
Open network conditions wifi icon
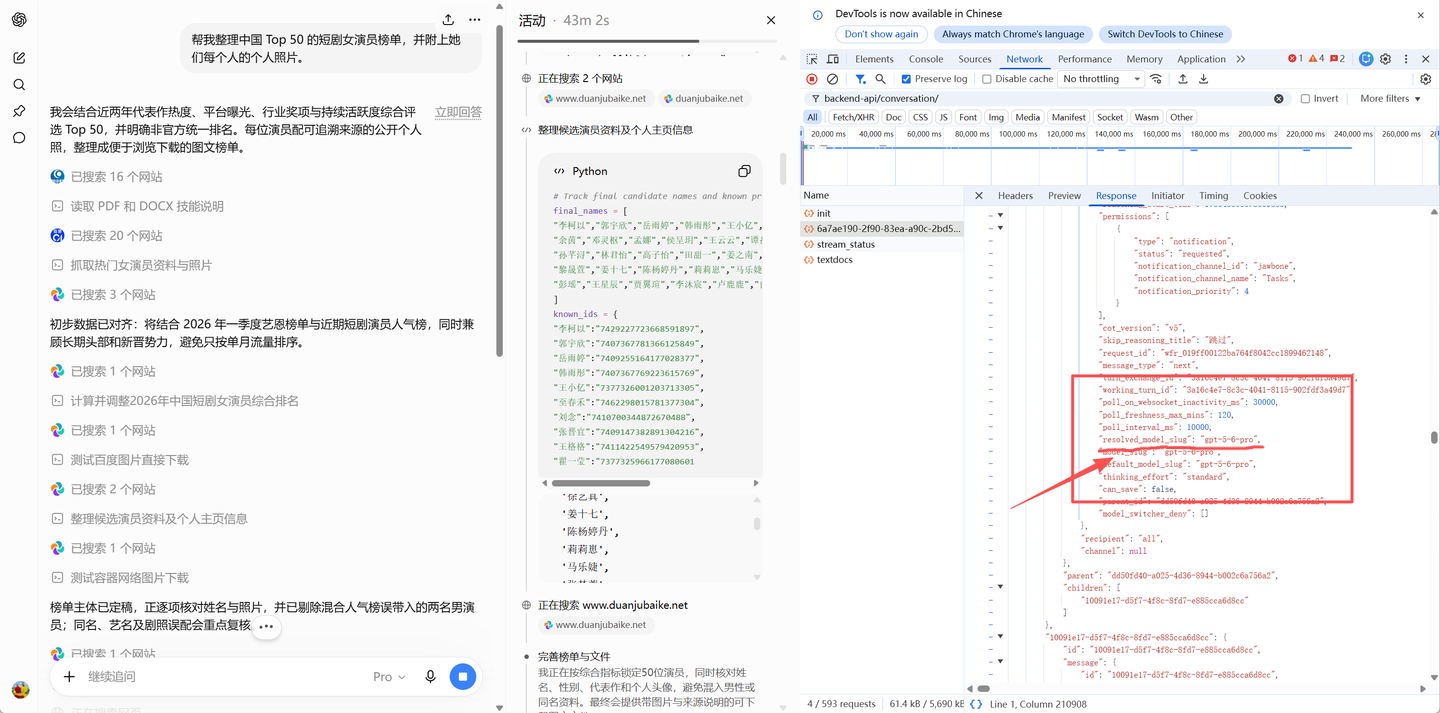point(1156,79)
